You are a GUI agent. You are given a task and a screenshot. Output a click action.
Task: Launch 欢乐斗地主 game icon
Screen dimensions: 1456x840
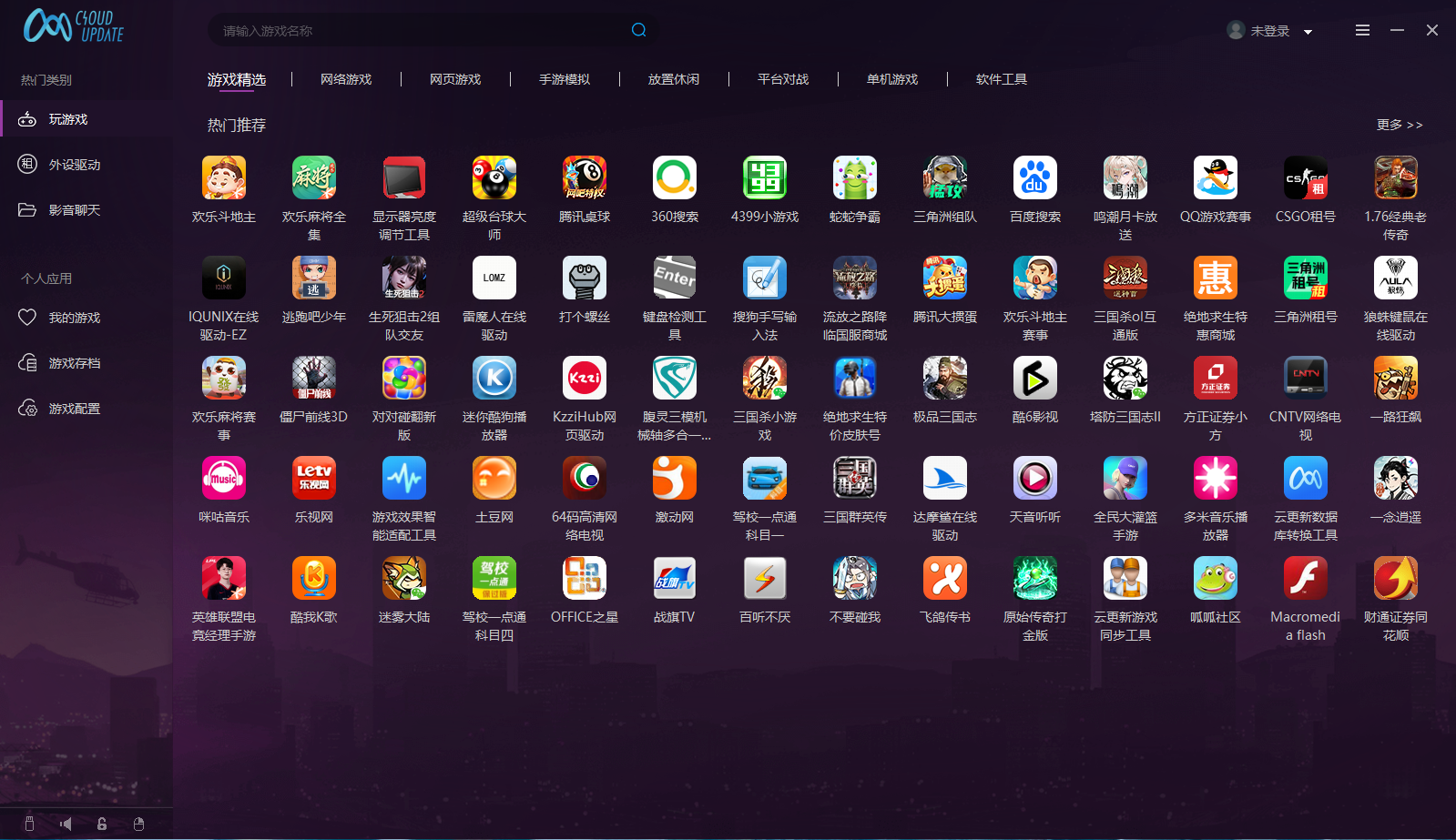[x=224, y=178]
